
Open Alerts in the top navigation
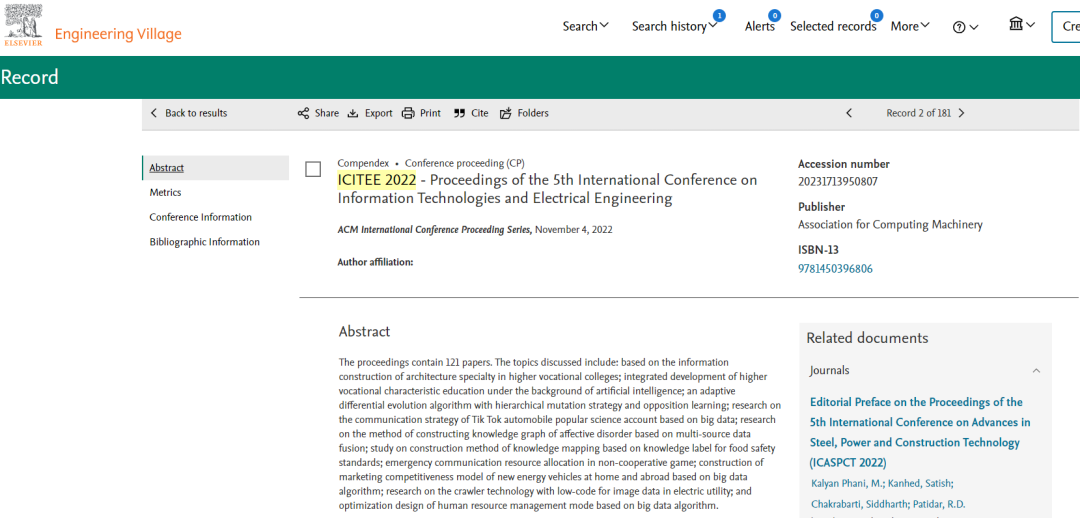[x=760, y=26]
